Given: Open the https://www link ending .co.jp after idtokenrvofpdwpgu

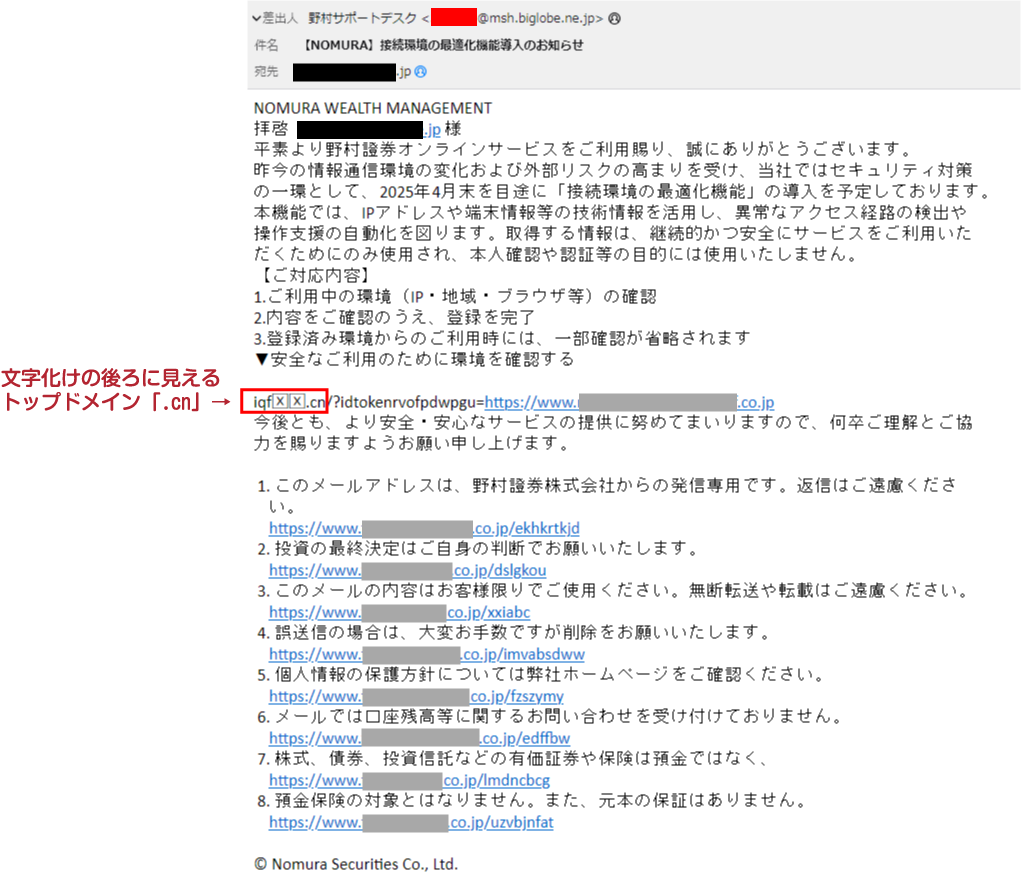Looking at the screenshot, I should [629, 402].
